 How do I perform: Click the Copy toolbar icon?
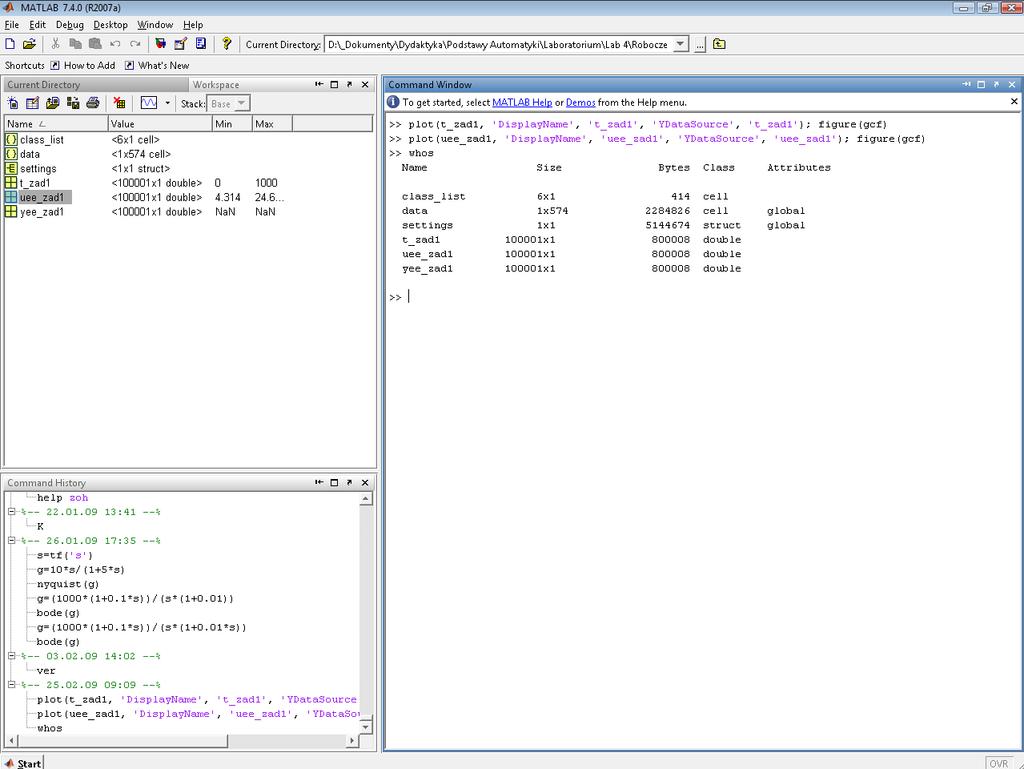[x=75, y=44]
